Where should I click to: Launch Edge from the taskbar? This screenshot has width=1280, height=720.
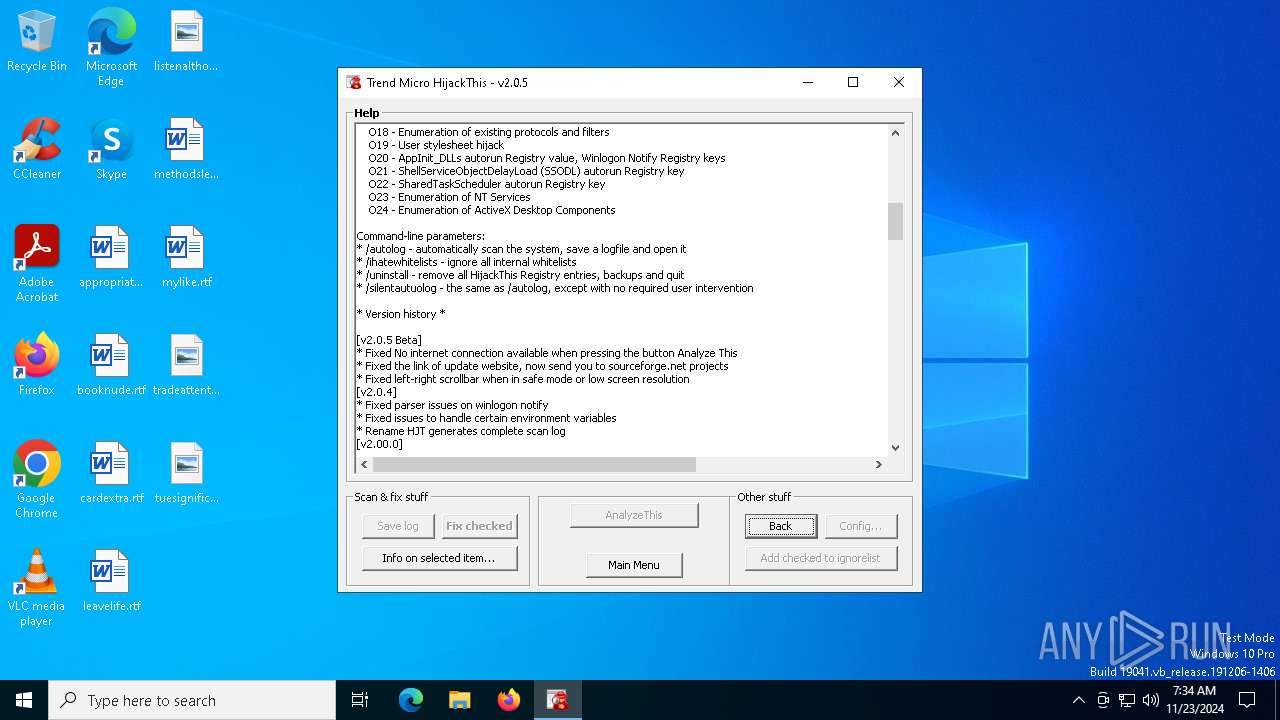pyautogui.click(x=411, y=700)
